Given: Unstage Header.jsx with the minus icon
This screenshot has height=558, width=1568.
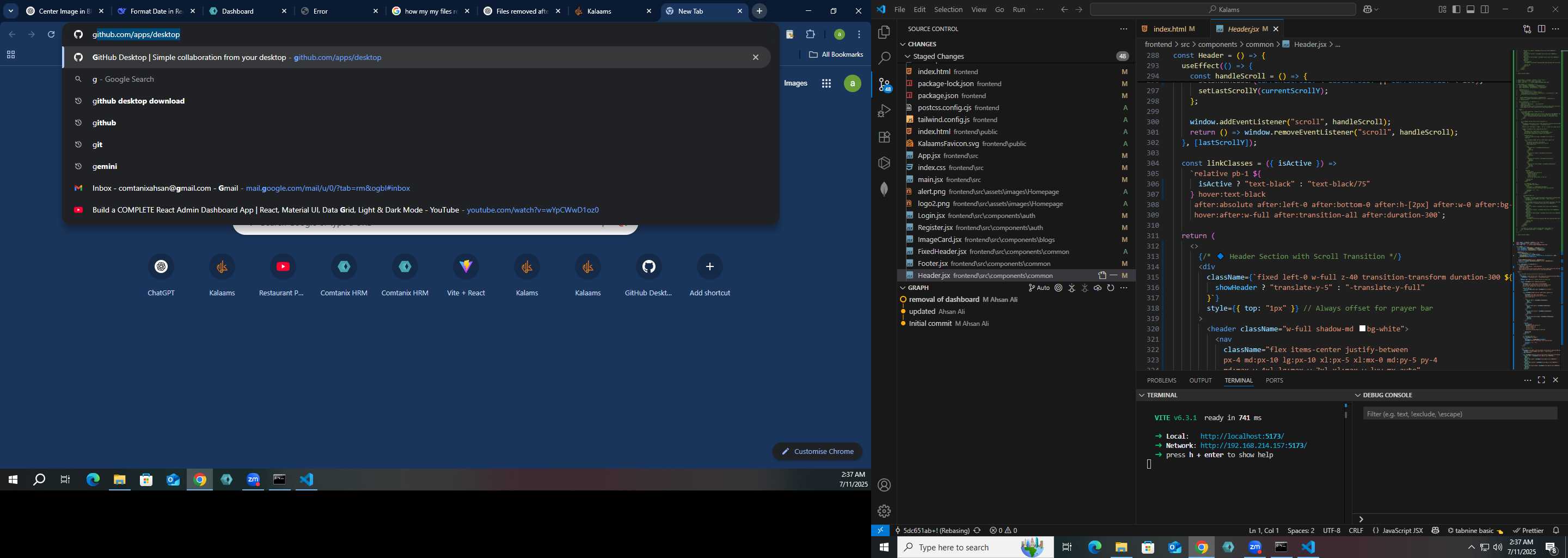Looking at the screenshot, I should click(1113, 276).
